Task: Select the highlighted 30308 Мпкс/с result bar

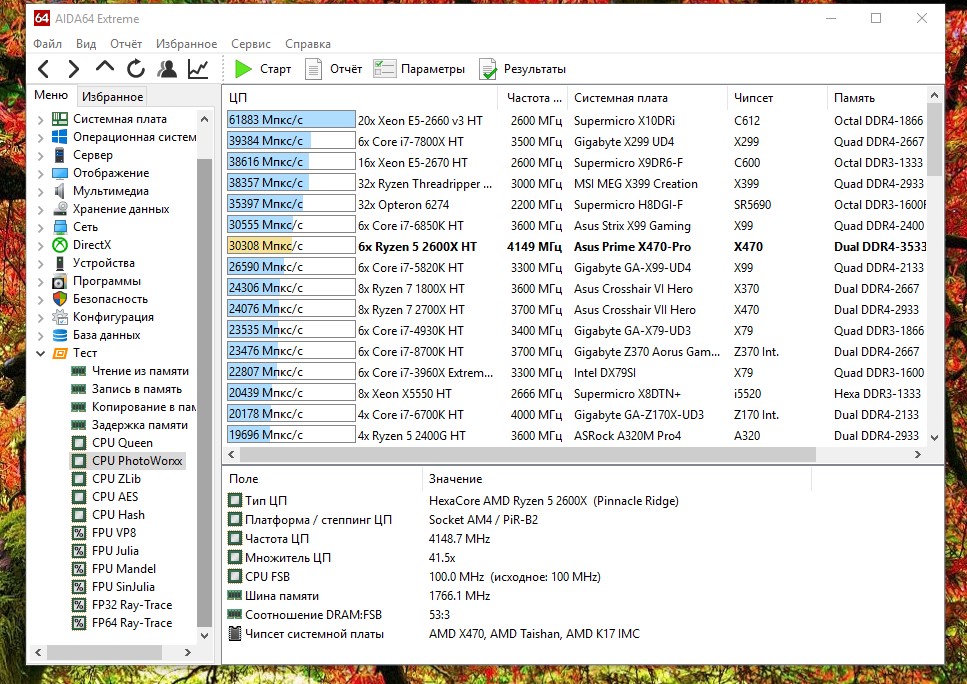Action: click(291, 245)
